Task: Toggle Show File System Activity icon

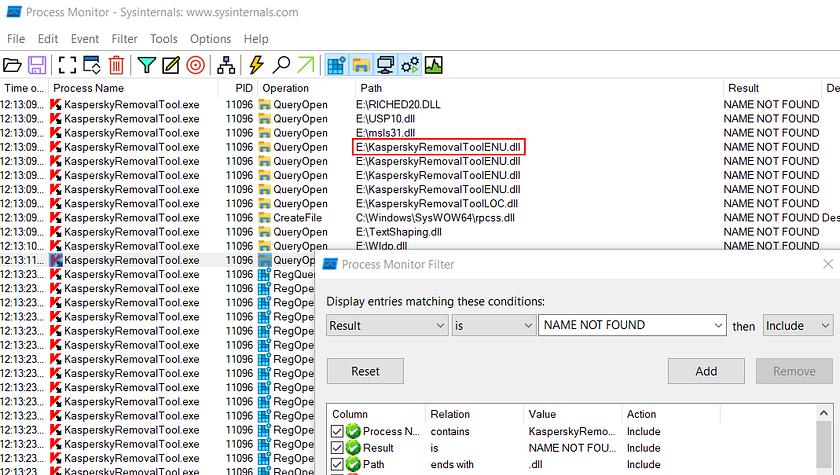Action: pos(361,65)
